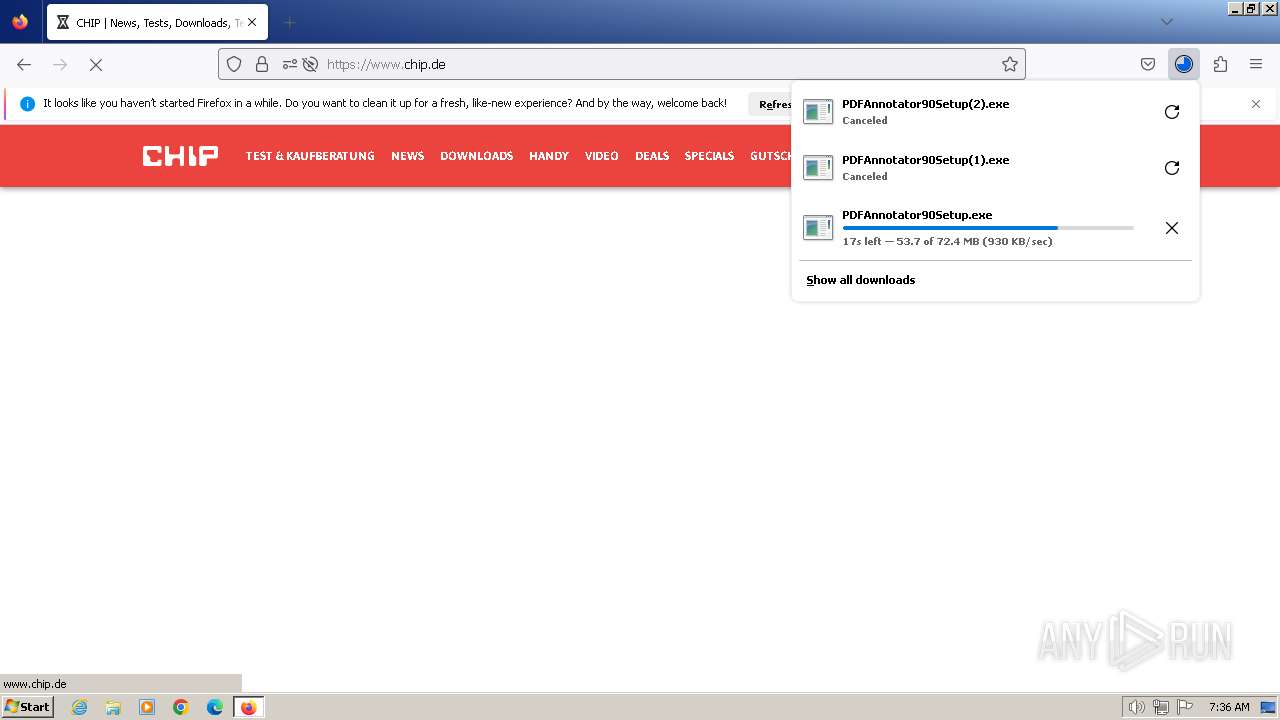
Task: Click the autoplay blocked icon
Action: (x=310, y=64)
